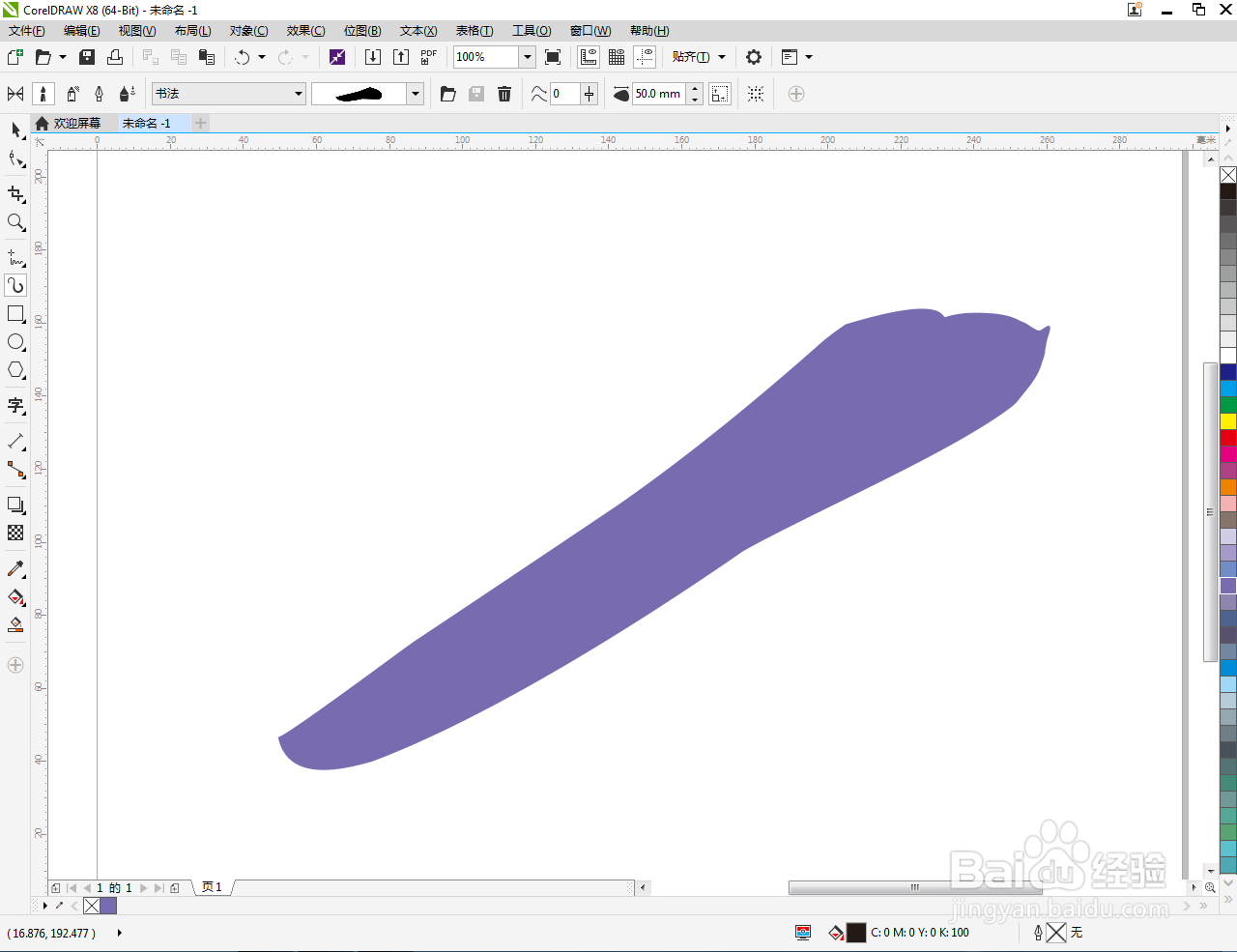1237x952 pixels.
Task: Open the zoom level 100% dropdown
Action: (x=528, y=57)
